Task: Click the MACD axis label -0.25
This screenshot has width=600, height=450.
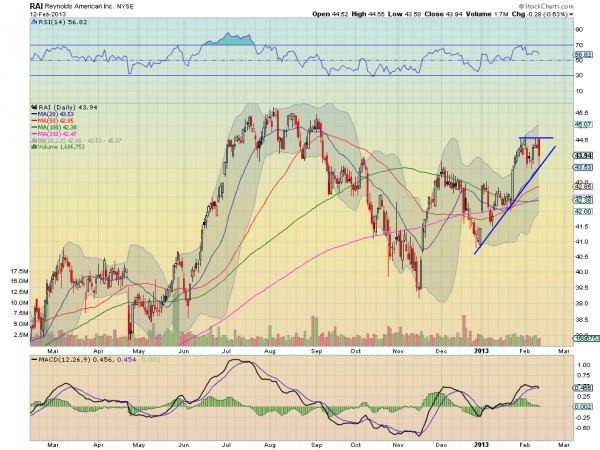Action: 582,417
